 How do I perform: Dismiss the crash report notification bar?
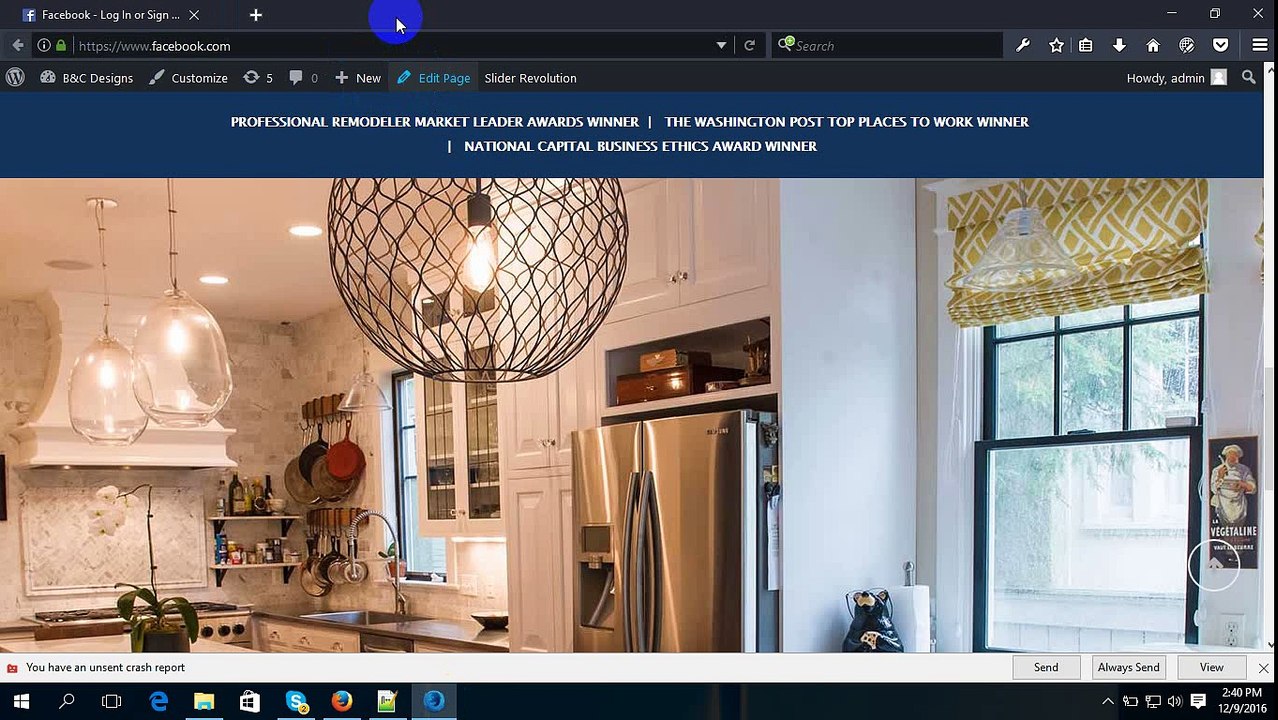point(1263,667)
